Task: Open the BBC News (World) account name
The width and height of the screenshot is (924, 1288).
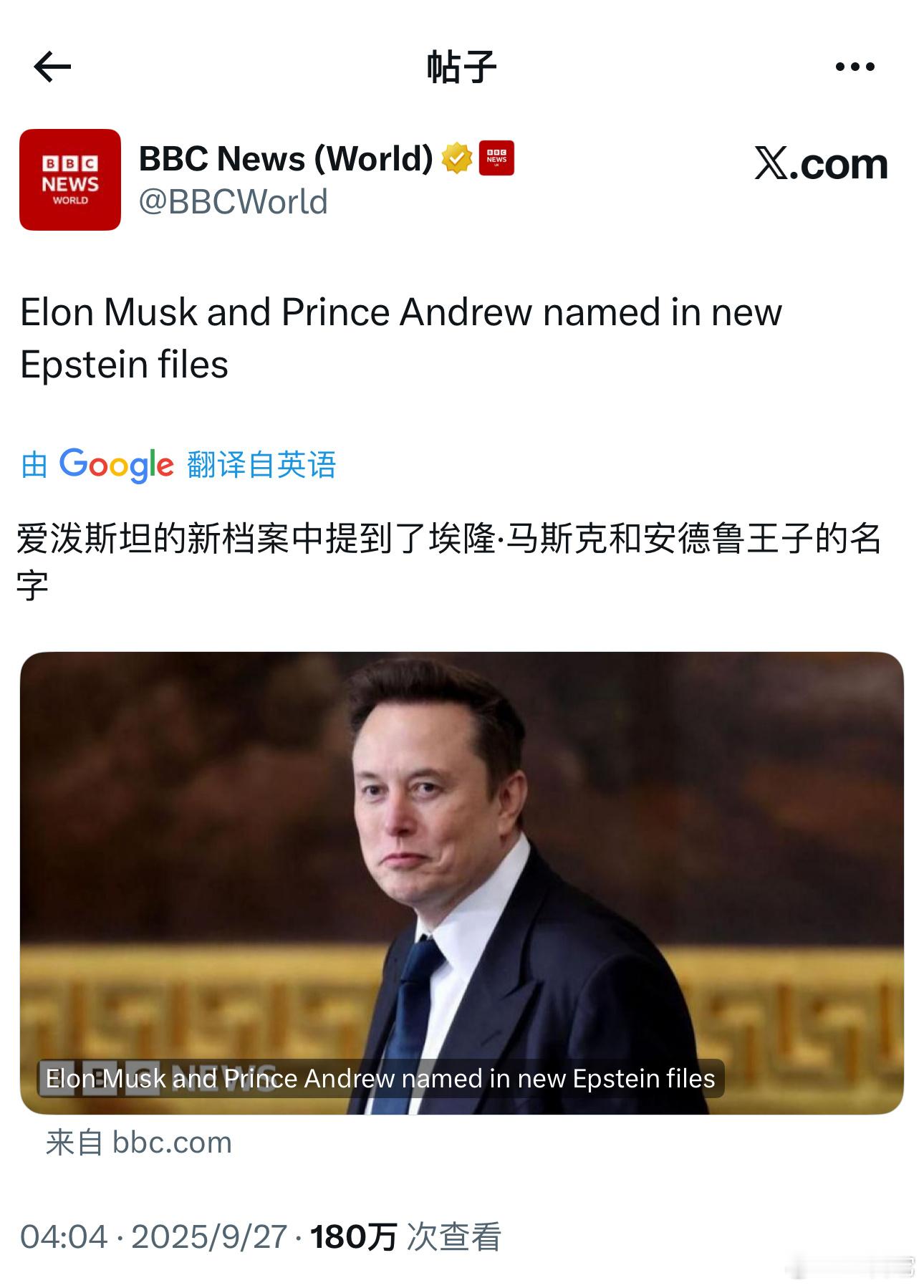Action: [286, 158]
